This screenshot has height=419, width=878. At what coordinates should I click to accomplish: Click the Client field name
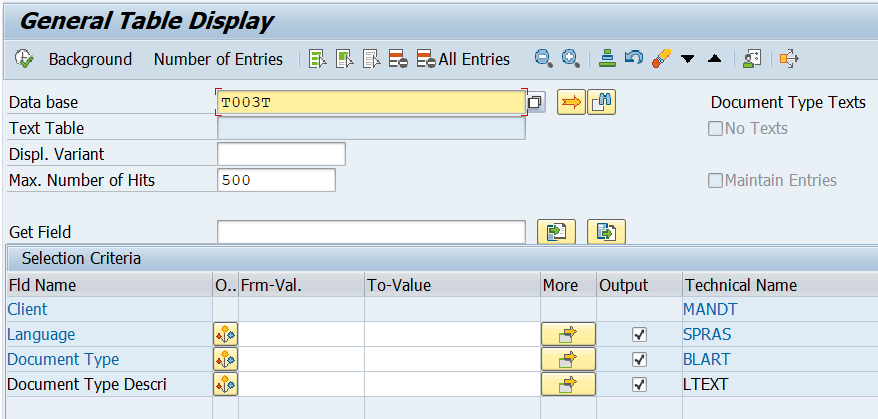click(x=27, y=309)
